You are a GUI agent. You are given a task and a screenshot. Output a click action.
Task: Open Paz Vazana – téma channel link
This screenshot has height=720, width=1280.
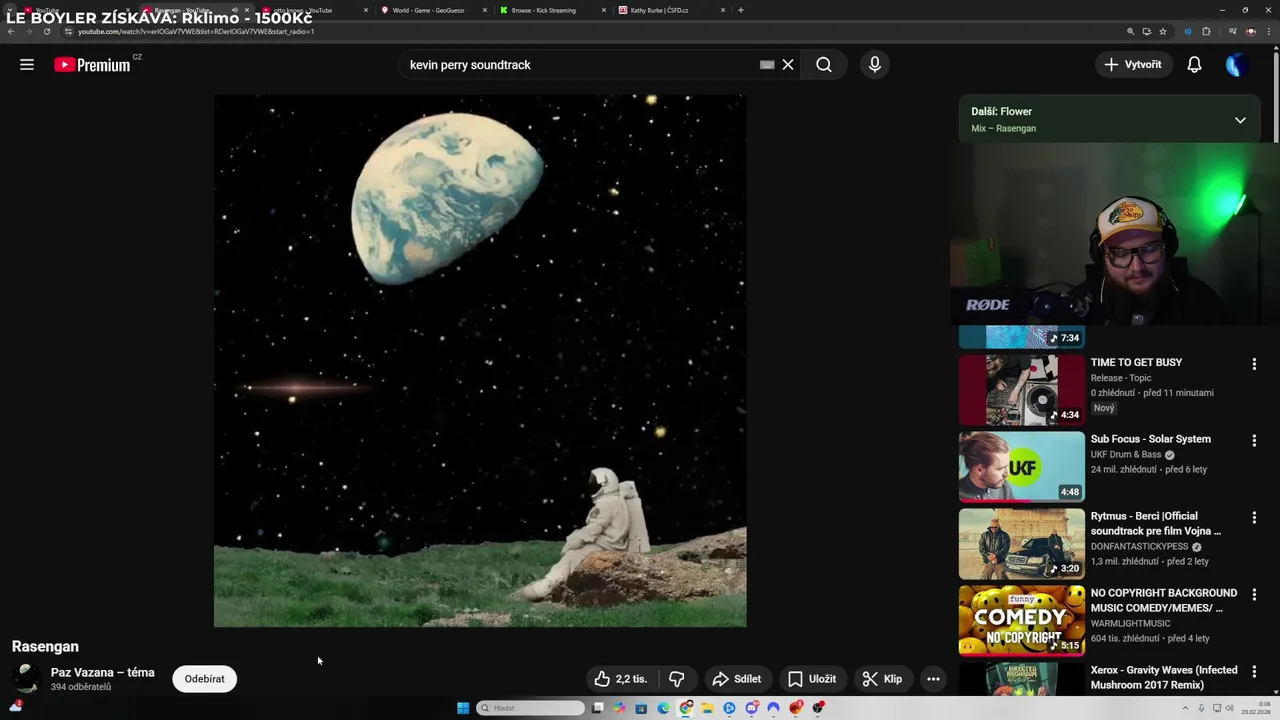point(103,672)
